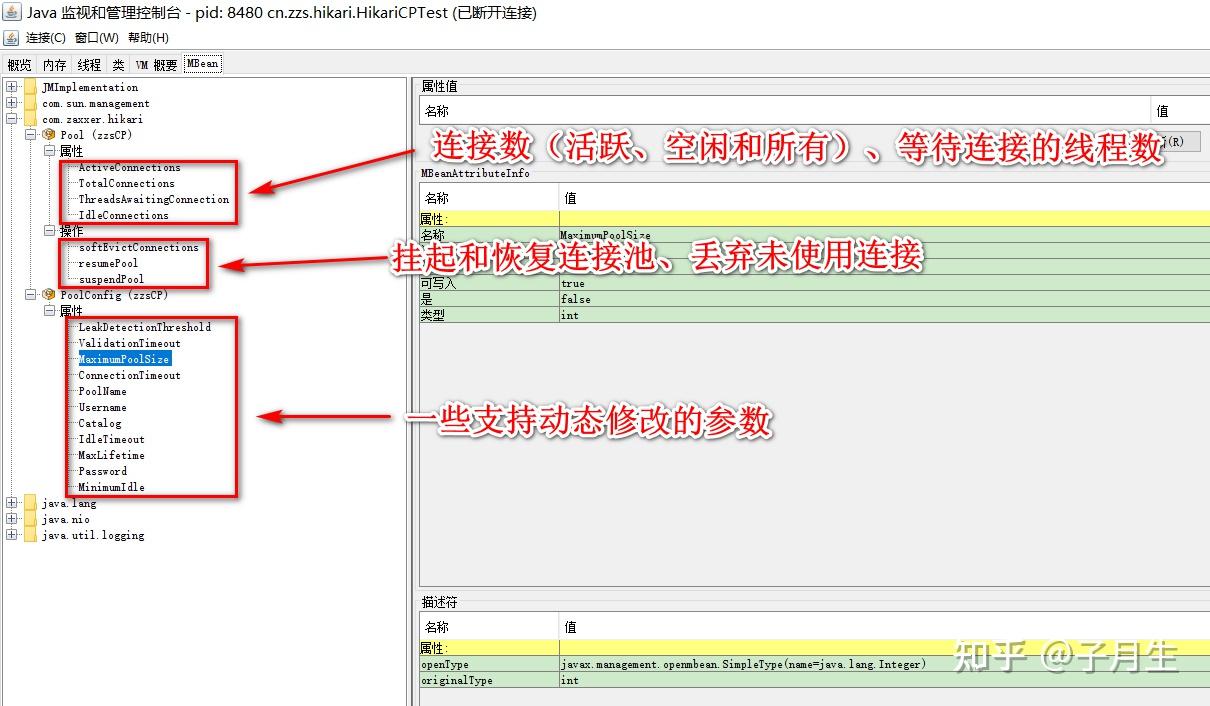Select the PoolConfig (zzsCP) bean icon
The image size is (1210, 706).
click(48, 294)
